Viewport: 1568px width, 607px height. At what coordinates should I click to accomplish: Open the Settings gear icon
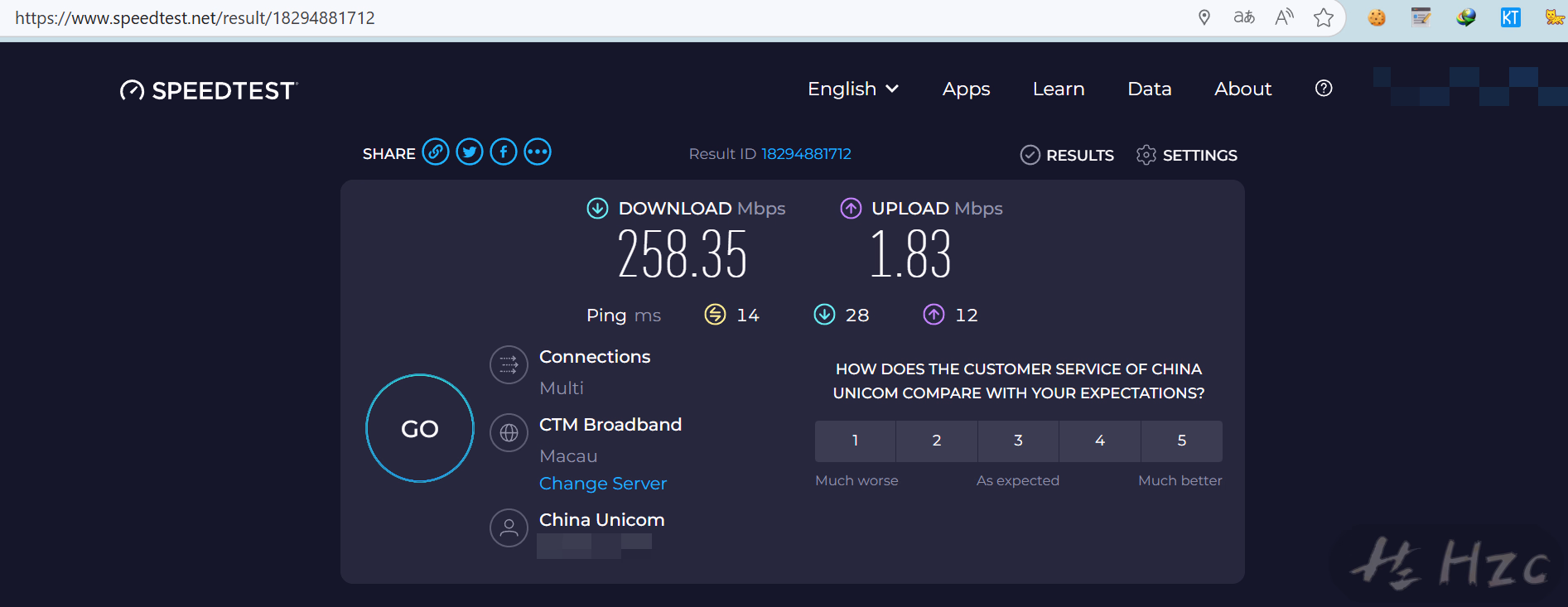click(x=1146, y=155)
